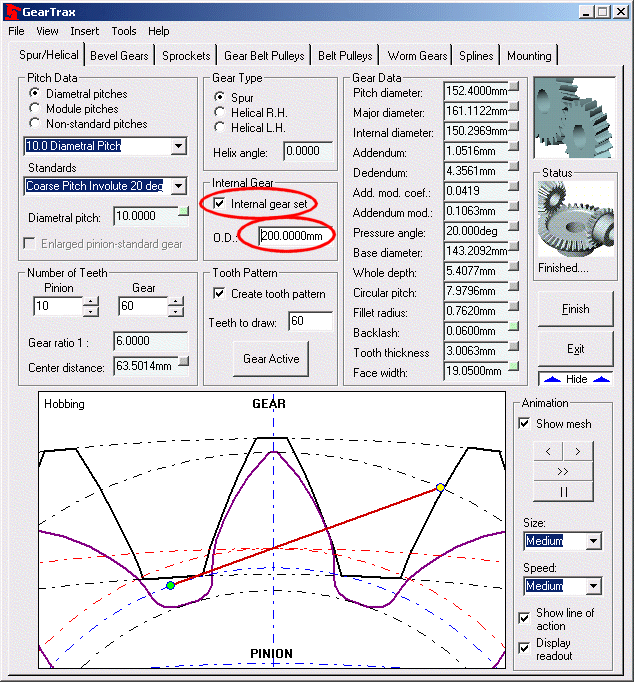The width and height of the screenshot is (634, 682).
Task: Toggle Show line of action checkbox
Action: tap(524, 618)
